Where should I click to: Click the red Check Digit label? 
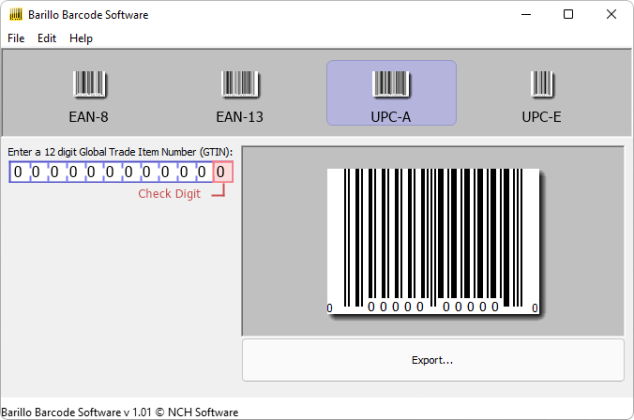[169, 194]
